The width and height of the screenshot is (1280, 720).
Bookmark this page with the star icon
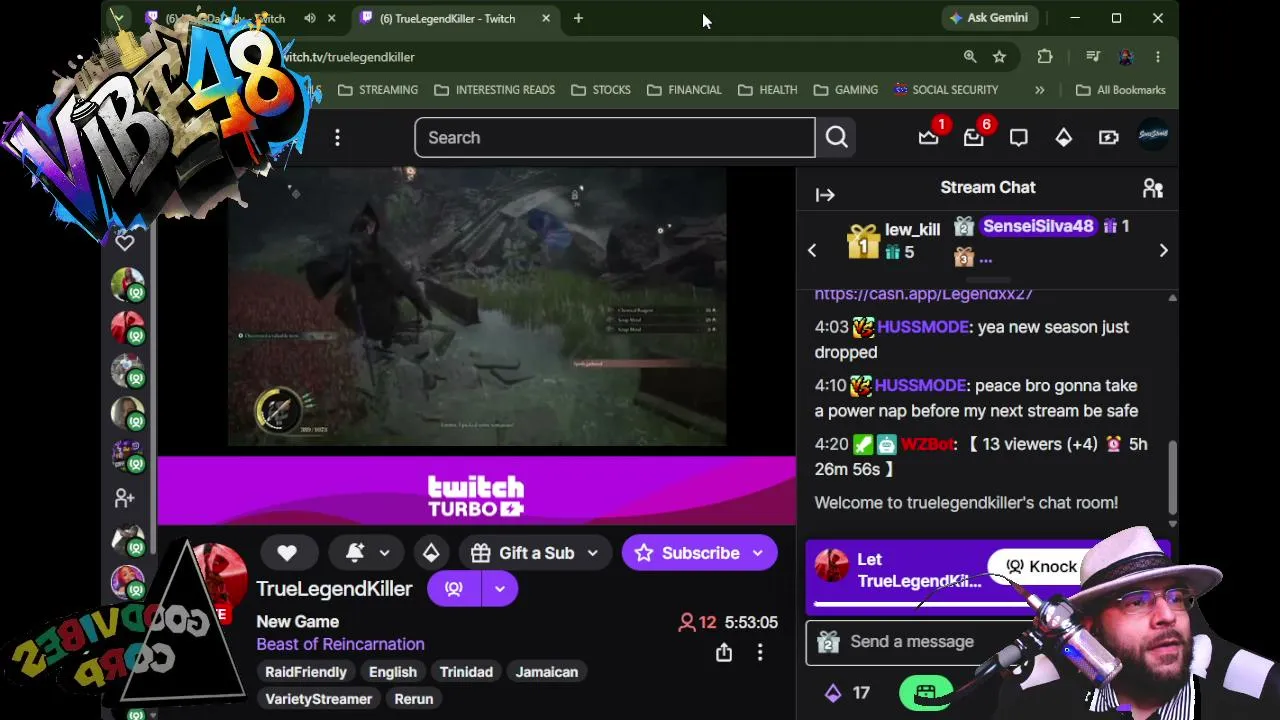point(999,57)
